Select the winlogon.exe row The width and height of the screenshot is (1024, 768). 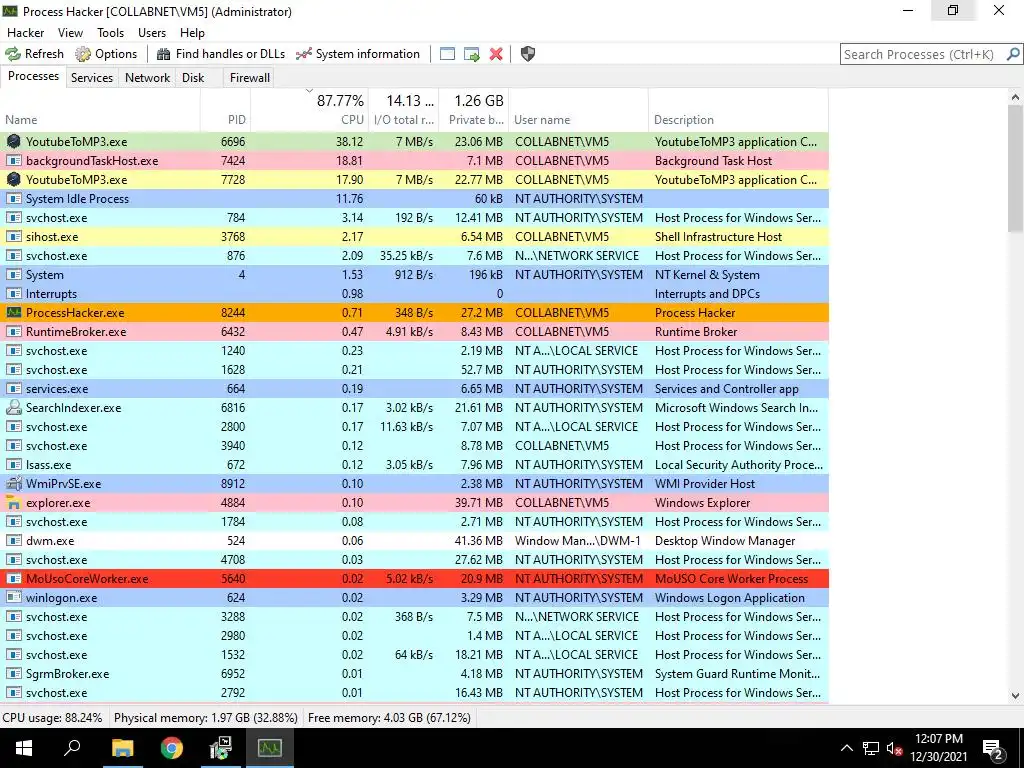[x=415, y=598]
